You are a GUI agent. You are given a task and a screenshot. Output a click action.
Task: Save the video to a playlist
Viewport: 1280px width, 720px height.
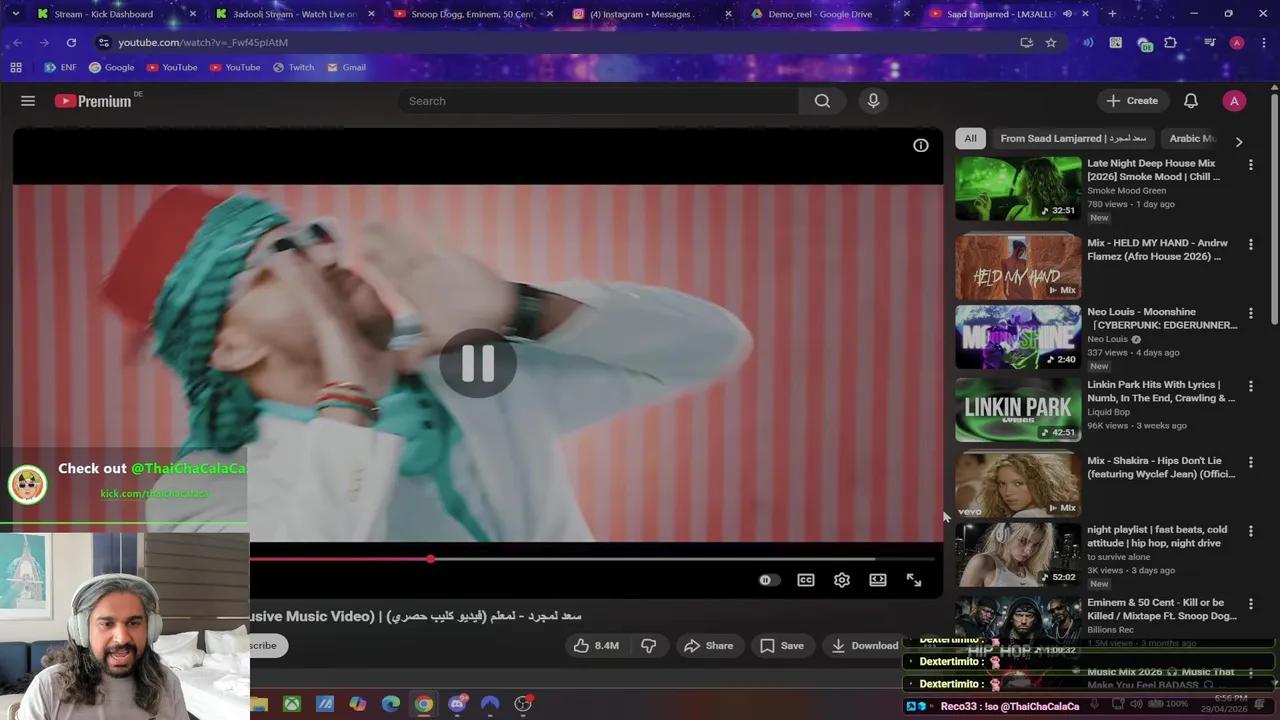click(x=781, y=646)
